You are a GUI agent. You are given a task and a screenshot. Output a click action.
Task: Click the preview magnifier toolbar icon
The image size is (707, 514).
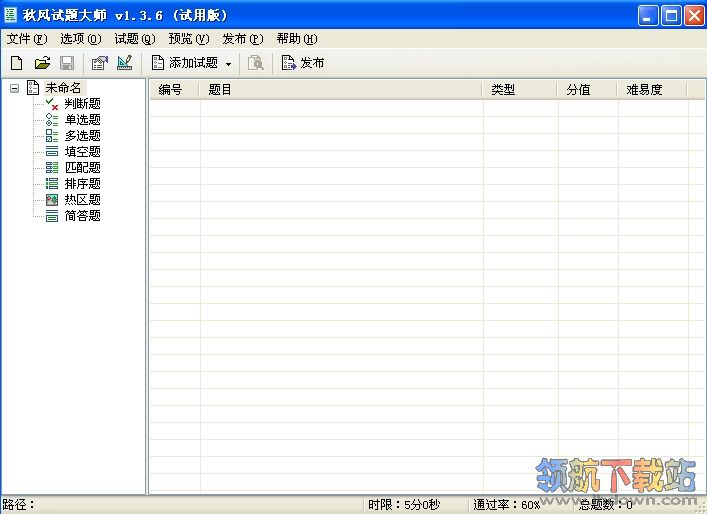pyautogui.click(x=256, y=63)
